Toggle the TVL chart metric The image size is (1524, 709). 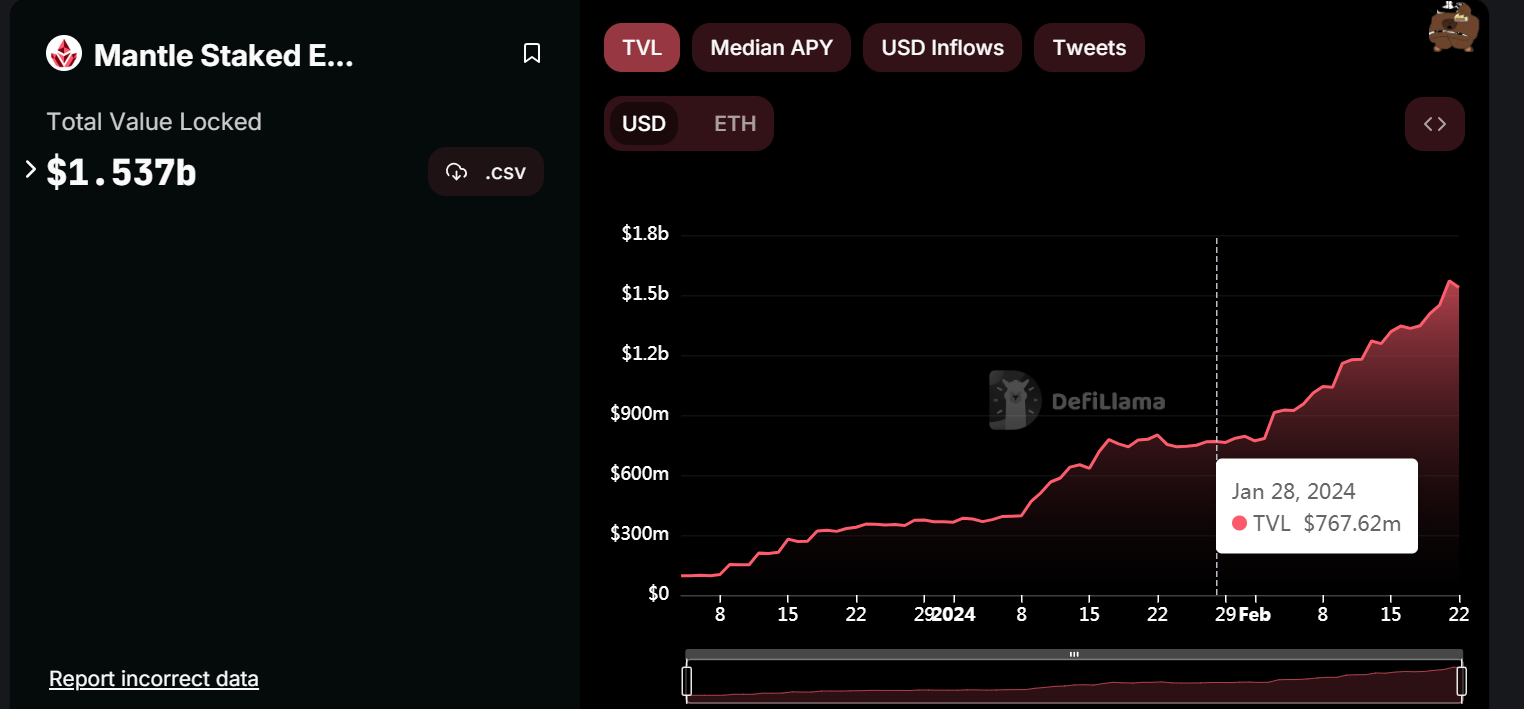pos(641,48)
